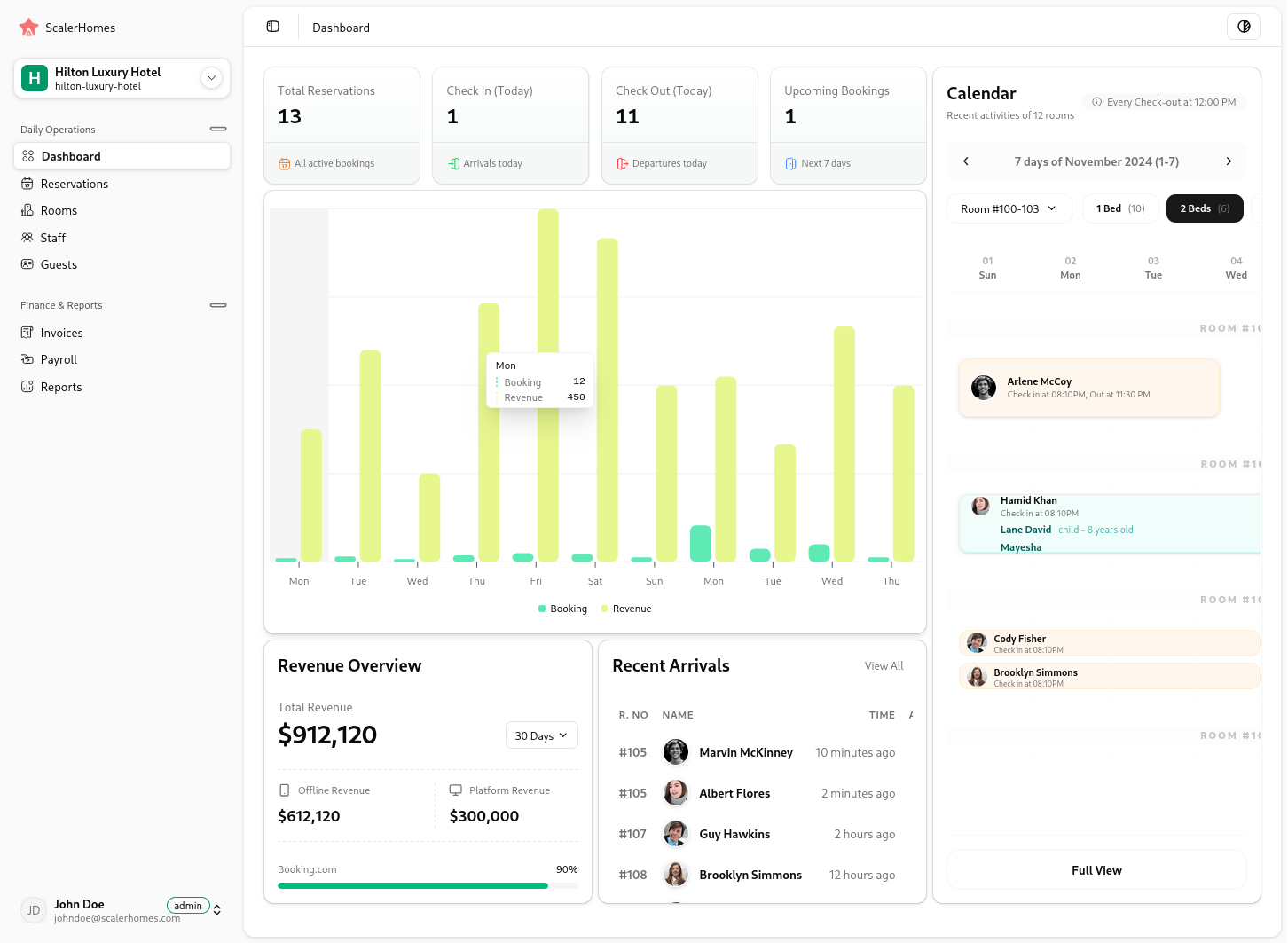Open the Hilton Luxury Hotel workspace dropdown
Image resolution: width=1288 pixels, height=943 pixels.
tap(211, 78)
